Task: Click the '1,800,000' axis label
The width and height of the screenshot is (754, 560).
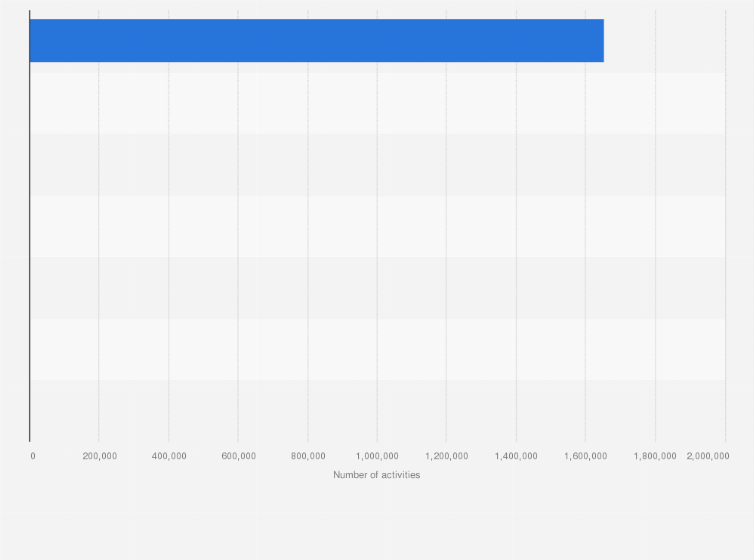Action: click(655, 456)
